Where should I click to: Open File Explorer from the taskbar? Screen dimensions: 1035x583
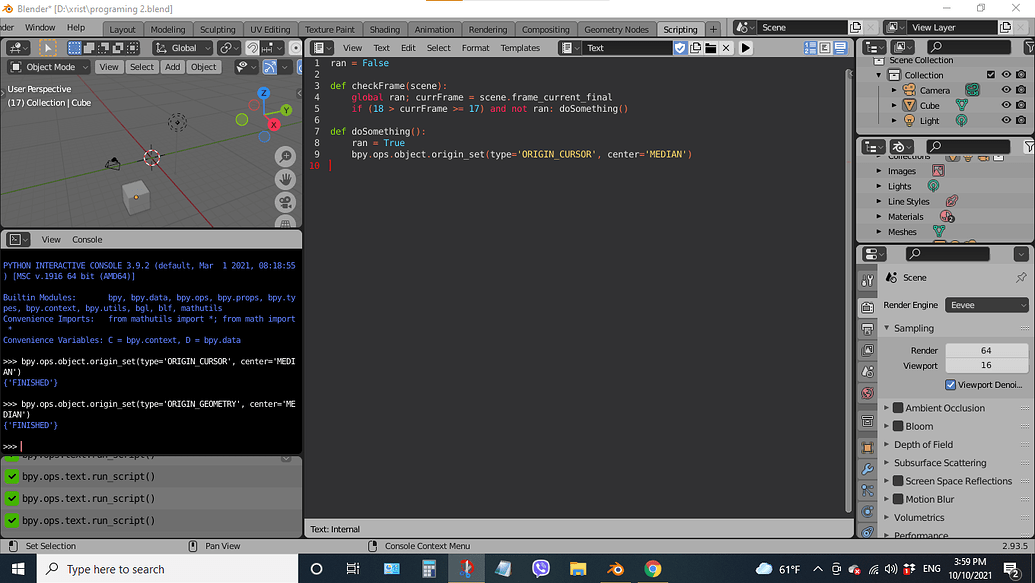click(578, 569)
